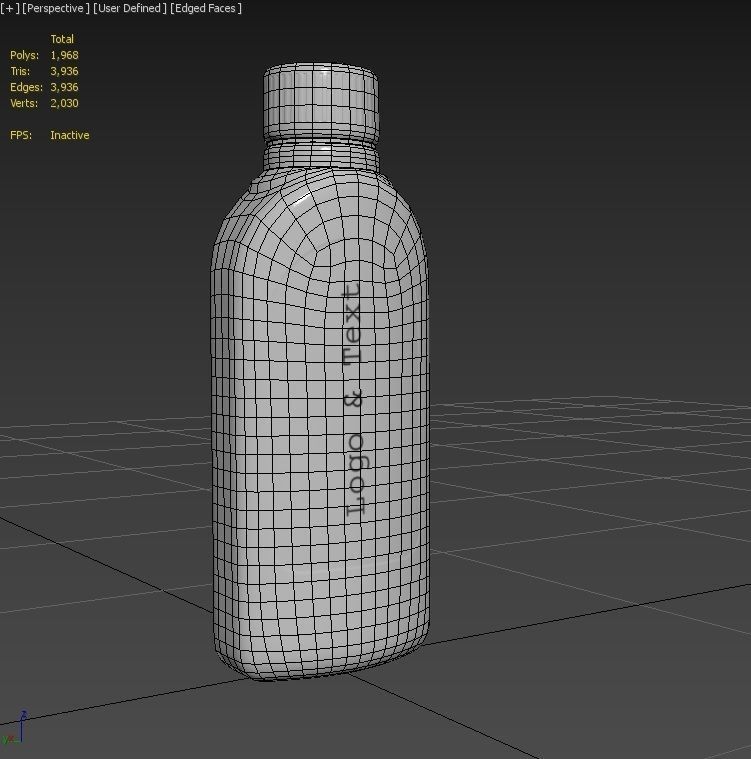Screen dimensions: 751x759
Task: Open the [Perspective] view menu
Action: click(56, 8)
